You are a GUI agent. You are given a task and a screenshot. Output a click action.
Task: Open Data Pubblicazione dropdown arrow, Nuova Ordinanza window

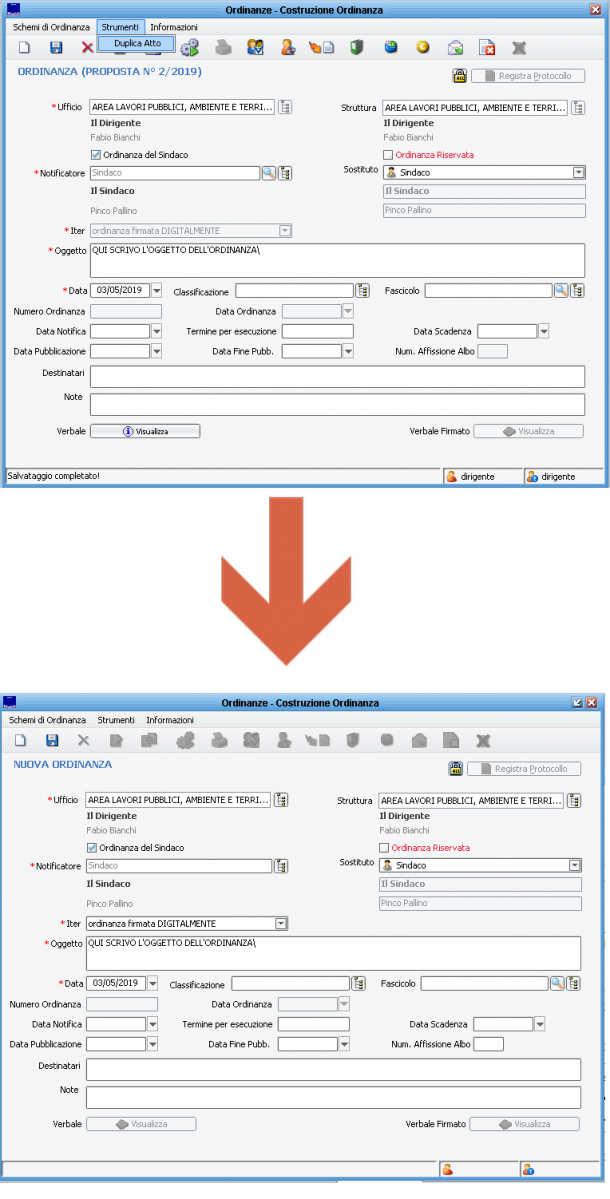[152, 1044]
